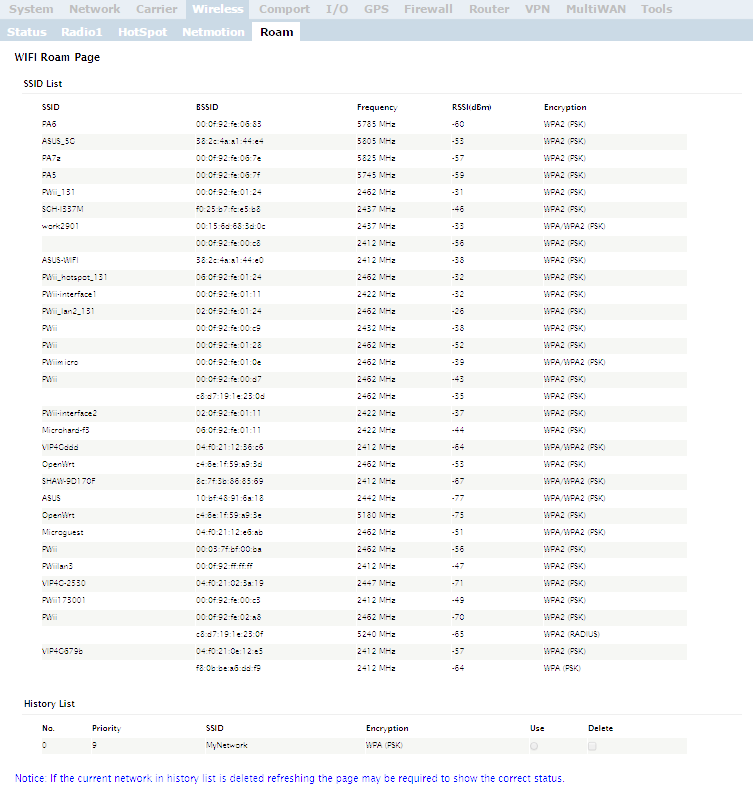Click the Frequency column header
This screenshot has height=797, width=753.
click(377, 107)
